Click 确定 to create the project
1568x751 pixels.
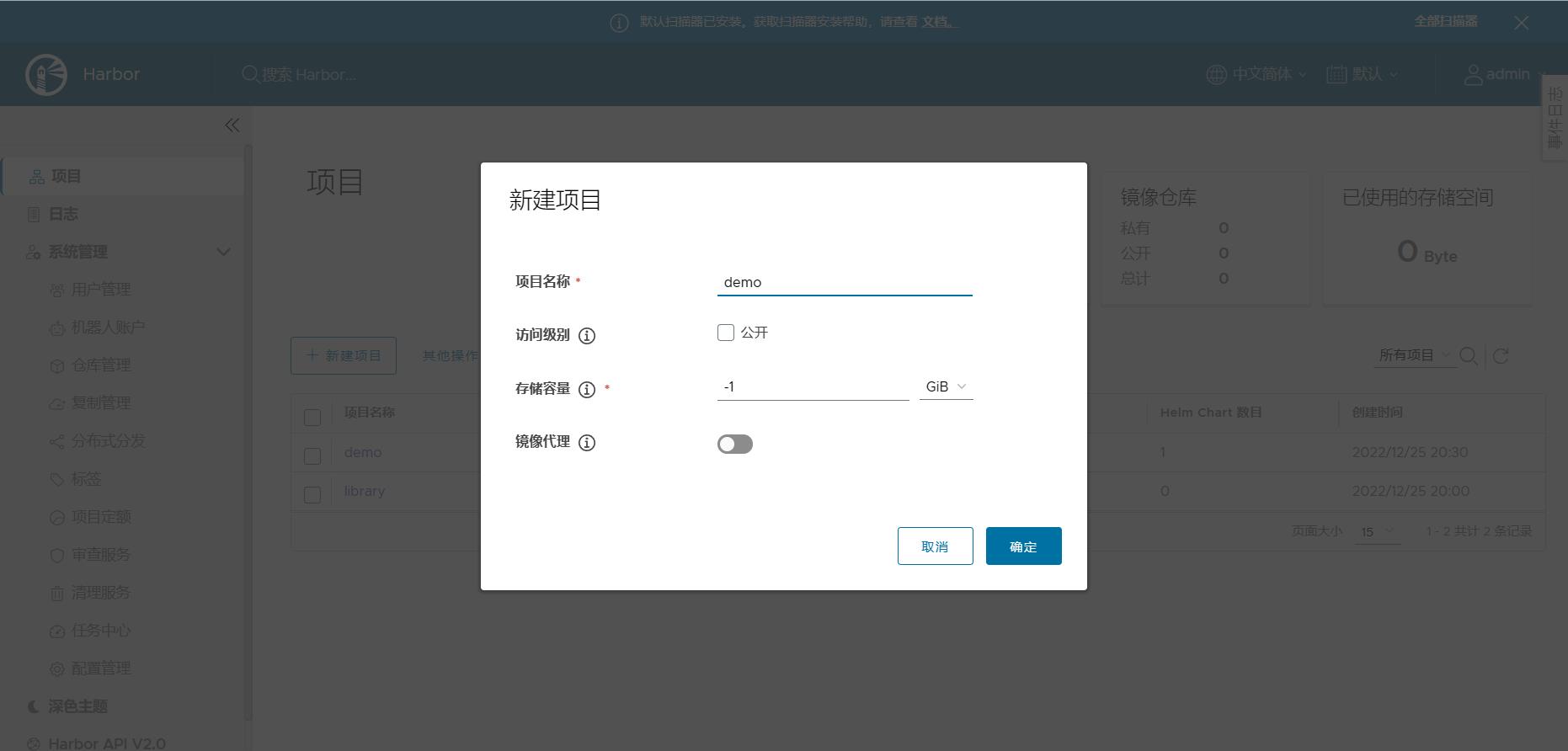pyautogui.click(x=1023, y=546)
